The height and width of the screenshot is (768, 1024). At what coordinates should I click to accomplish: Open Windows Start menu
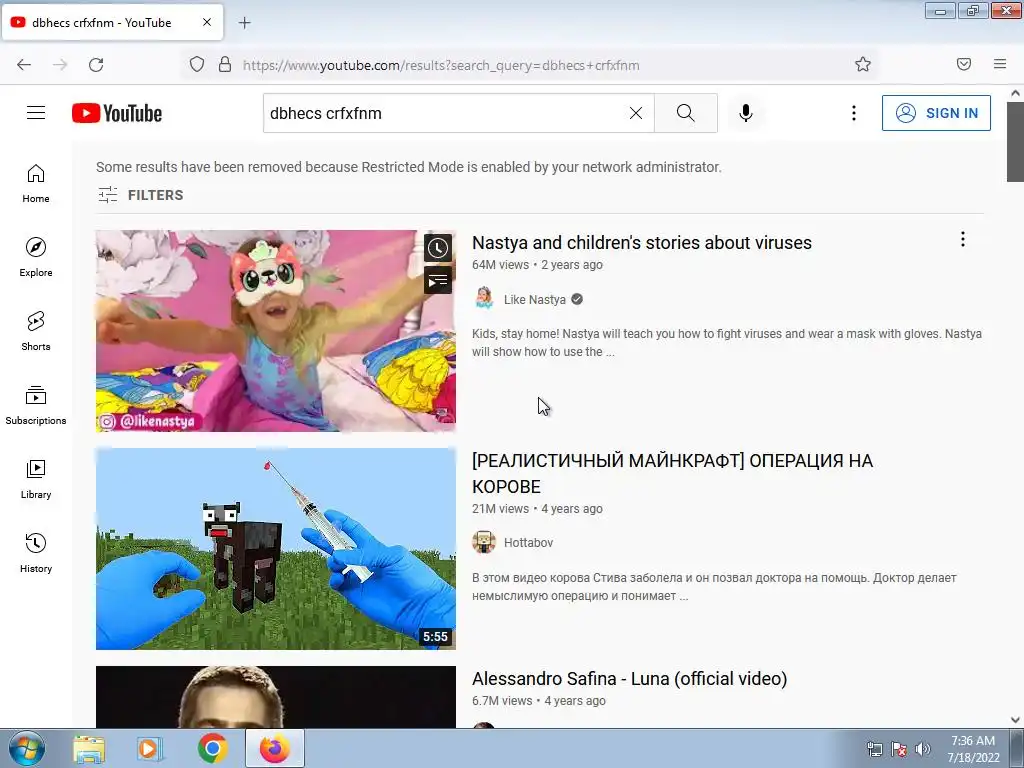click(x=27, y=748)
